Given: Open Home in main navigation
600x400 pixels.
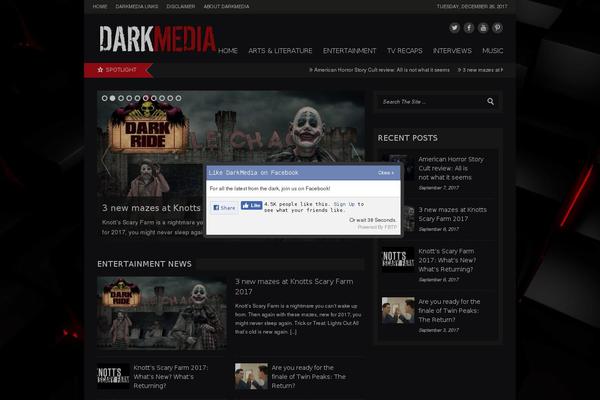Looking at the screenshot, I should coord(228,51).
